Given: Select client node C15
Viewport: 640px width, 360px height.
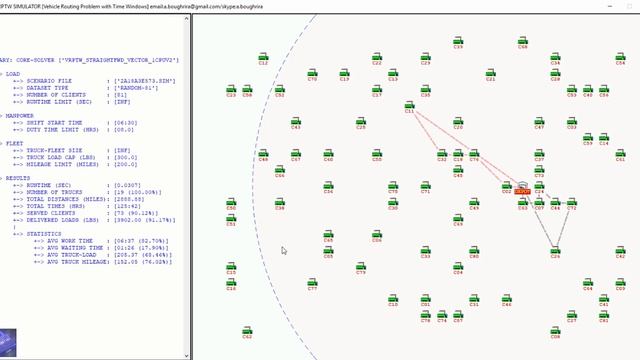Looking at the screenshot, I should pos(231,267).
